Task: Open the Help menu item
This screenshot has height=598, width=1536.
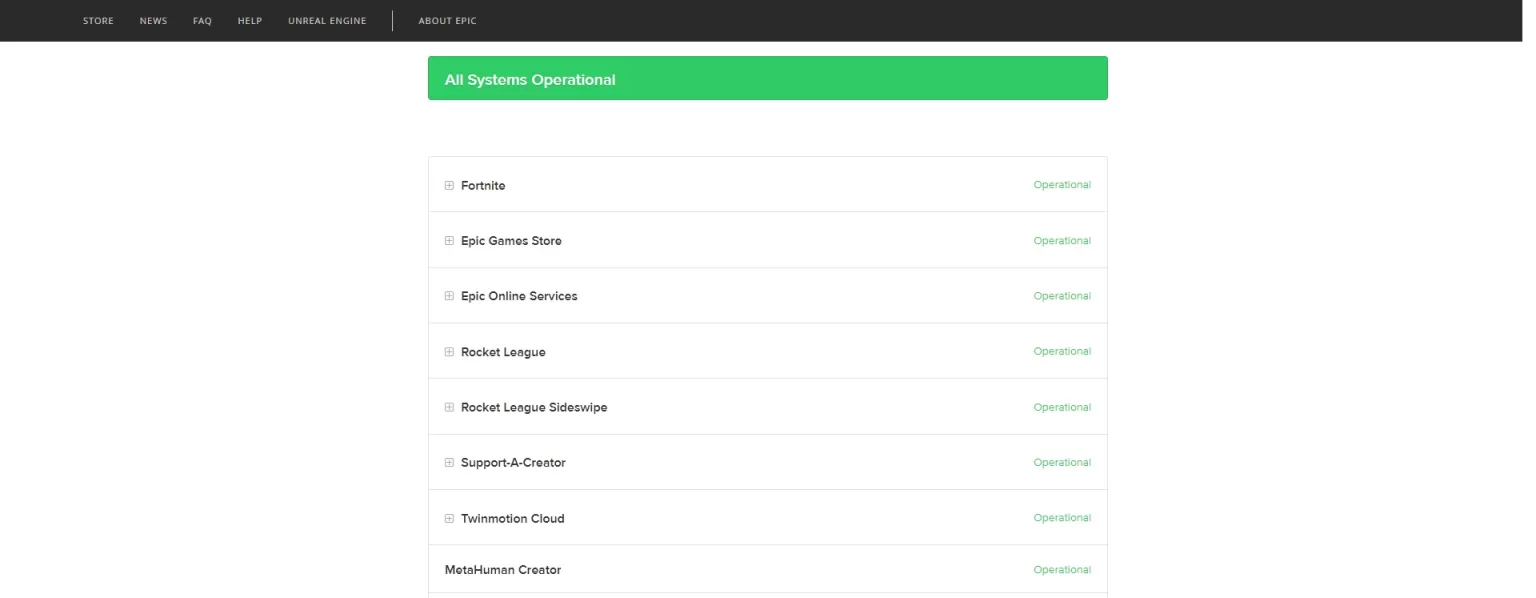Action: (250, 21)
